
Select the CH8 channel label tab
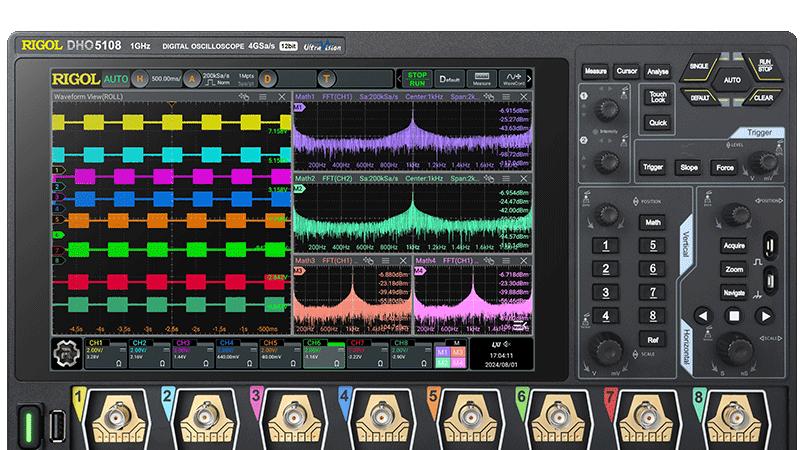coord(402,343)
